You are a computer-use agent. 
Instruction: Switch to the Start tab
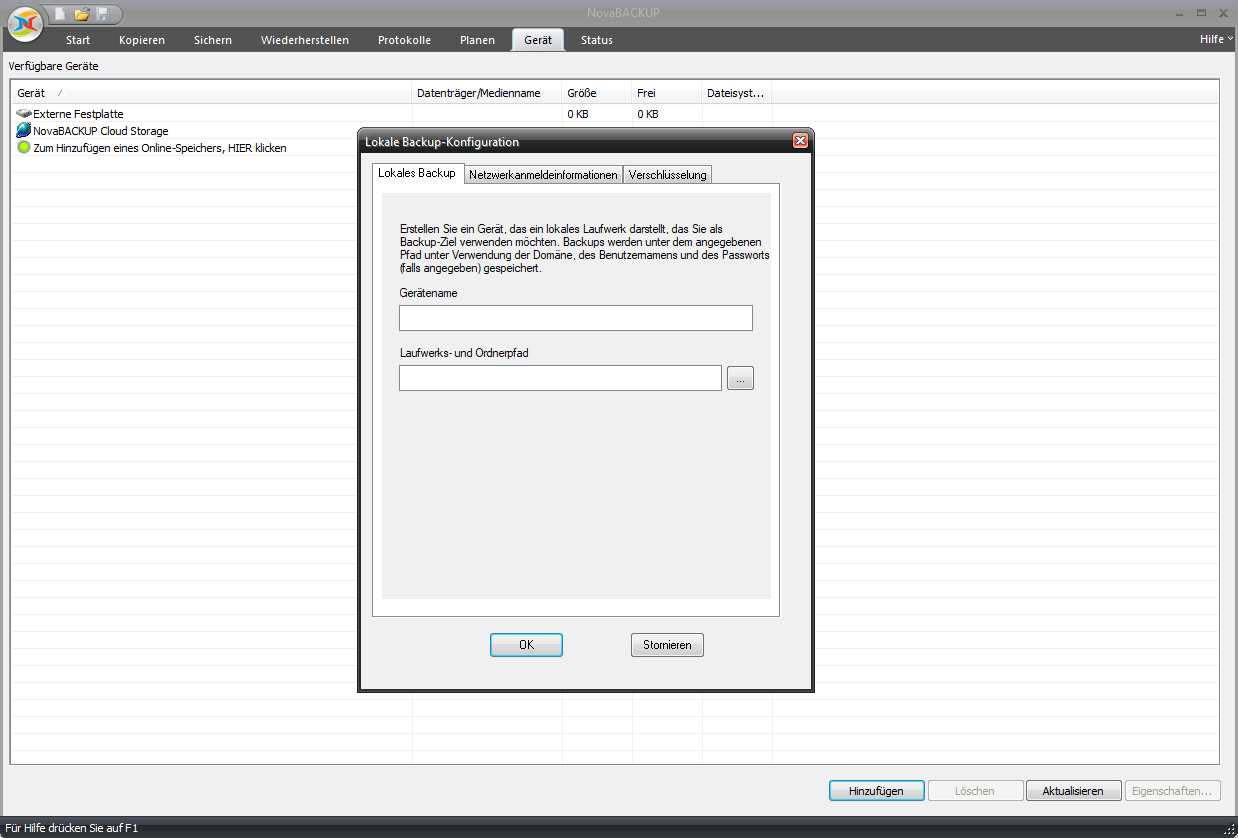[x=78, y=40]
